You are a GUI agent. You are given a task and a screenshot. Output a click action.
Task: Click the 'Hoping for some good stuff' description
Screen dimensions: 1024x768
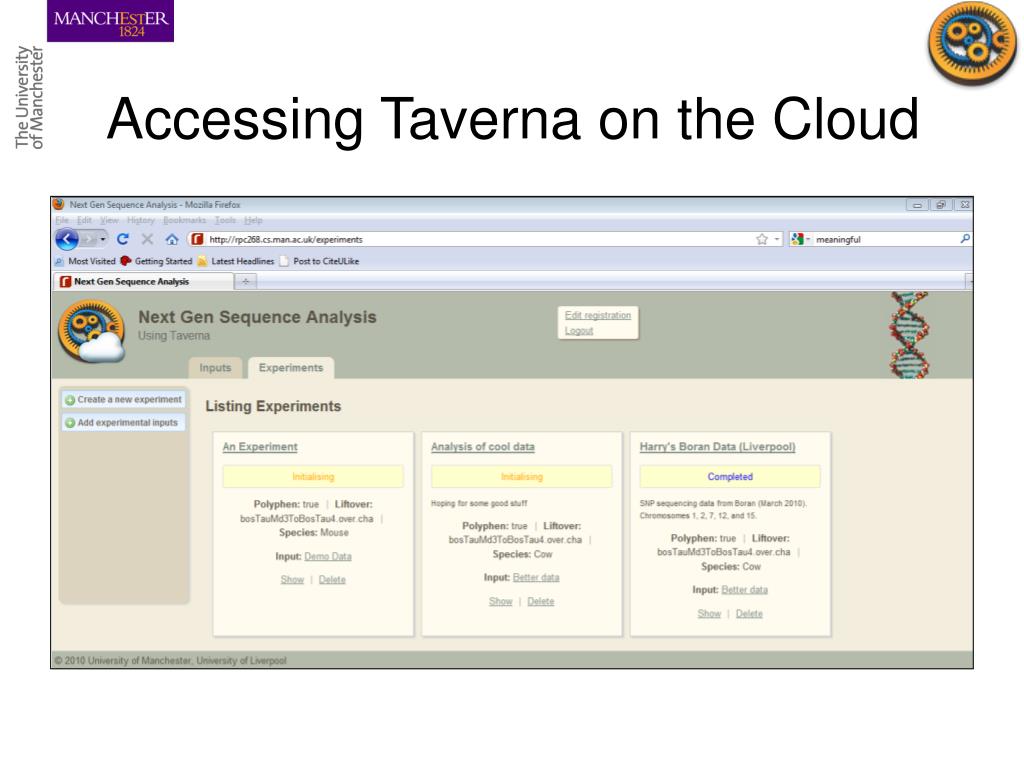pos(479,504)
